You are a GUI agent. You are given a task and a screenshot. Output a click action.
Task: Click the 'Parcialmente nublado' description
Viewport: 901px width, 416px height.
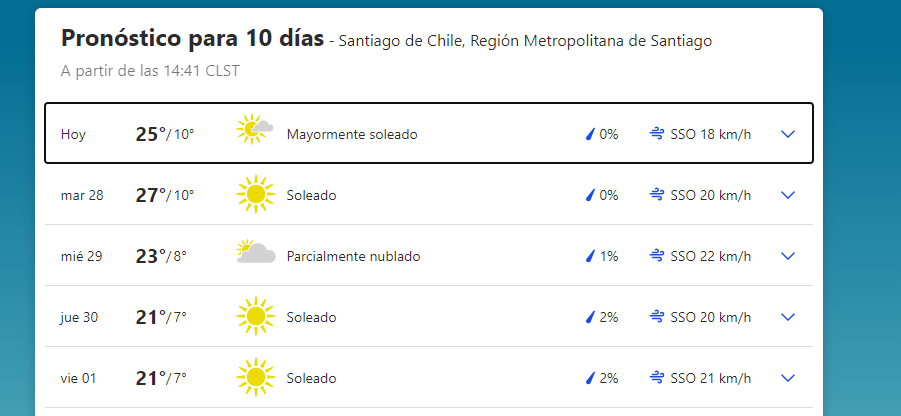[x=353, y=256]
